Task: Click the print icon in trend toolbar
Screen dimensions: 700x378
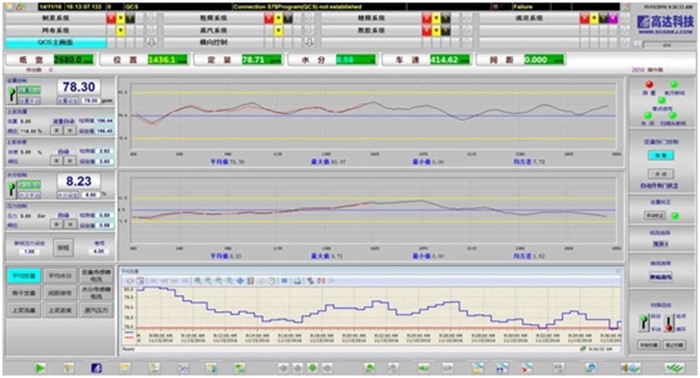Action: click(x=297, y=281)
